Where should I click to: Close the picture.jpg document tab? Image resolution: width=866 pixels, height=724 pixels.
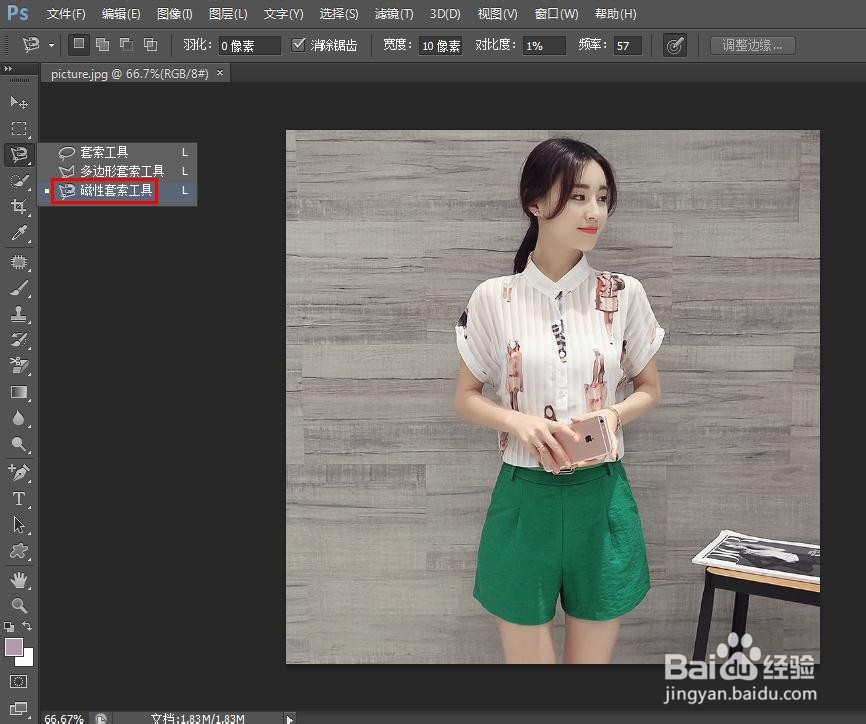(220, 72)
